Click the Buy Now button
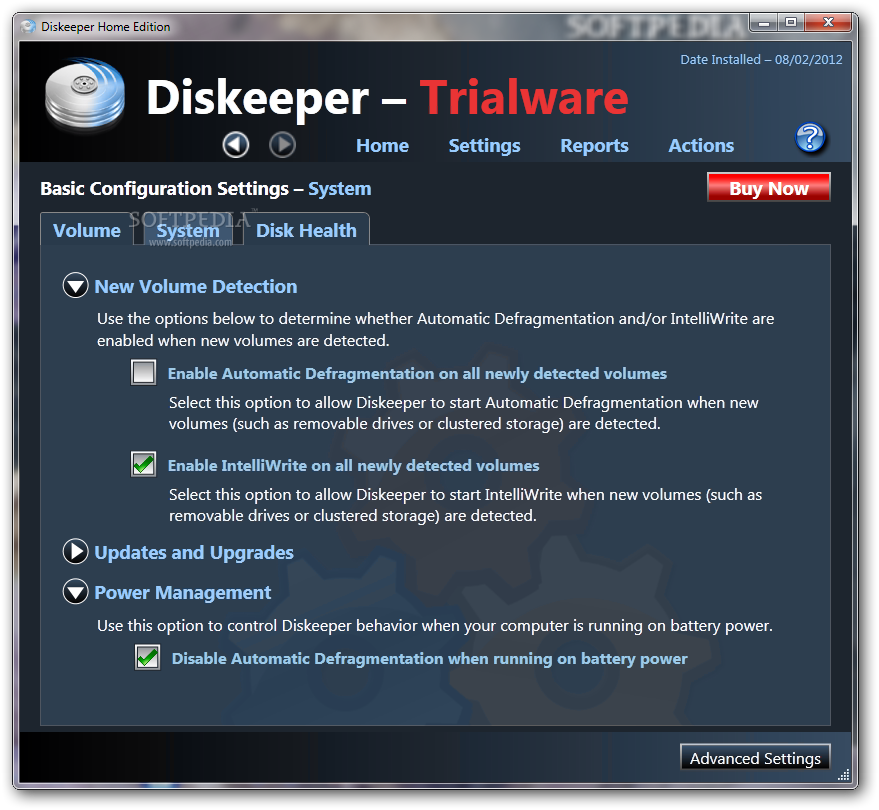This screenshot has width=879, height=810. pos(769,188)
